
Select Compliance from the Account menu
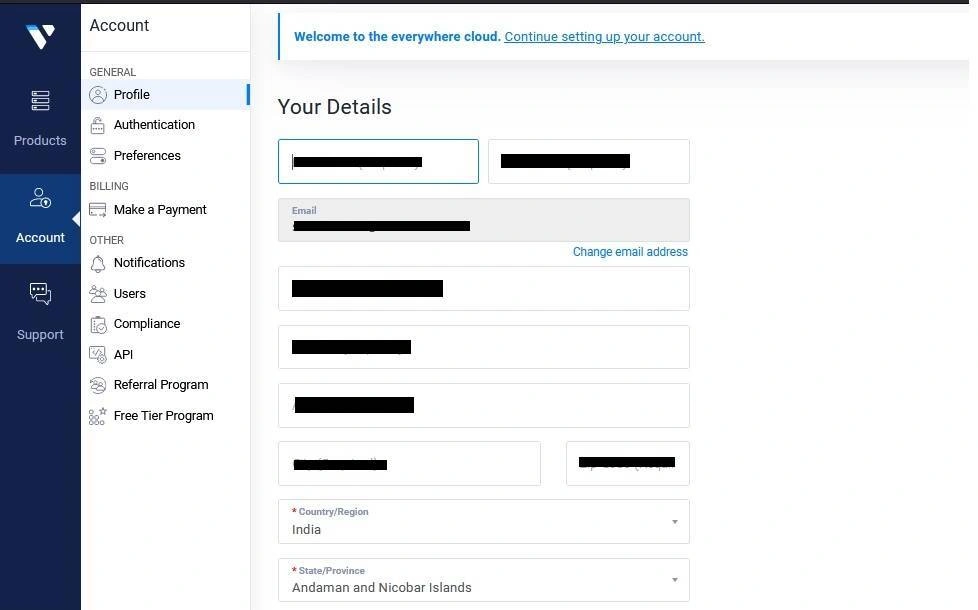[x=146, y=323]
